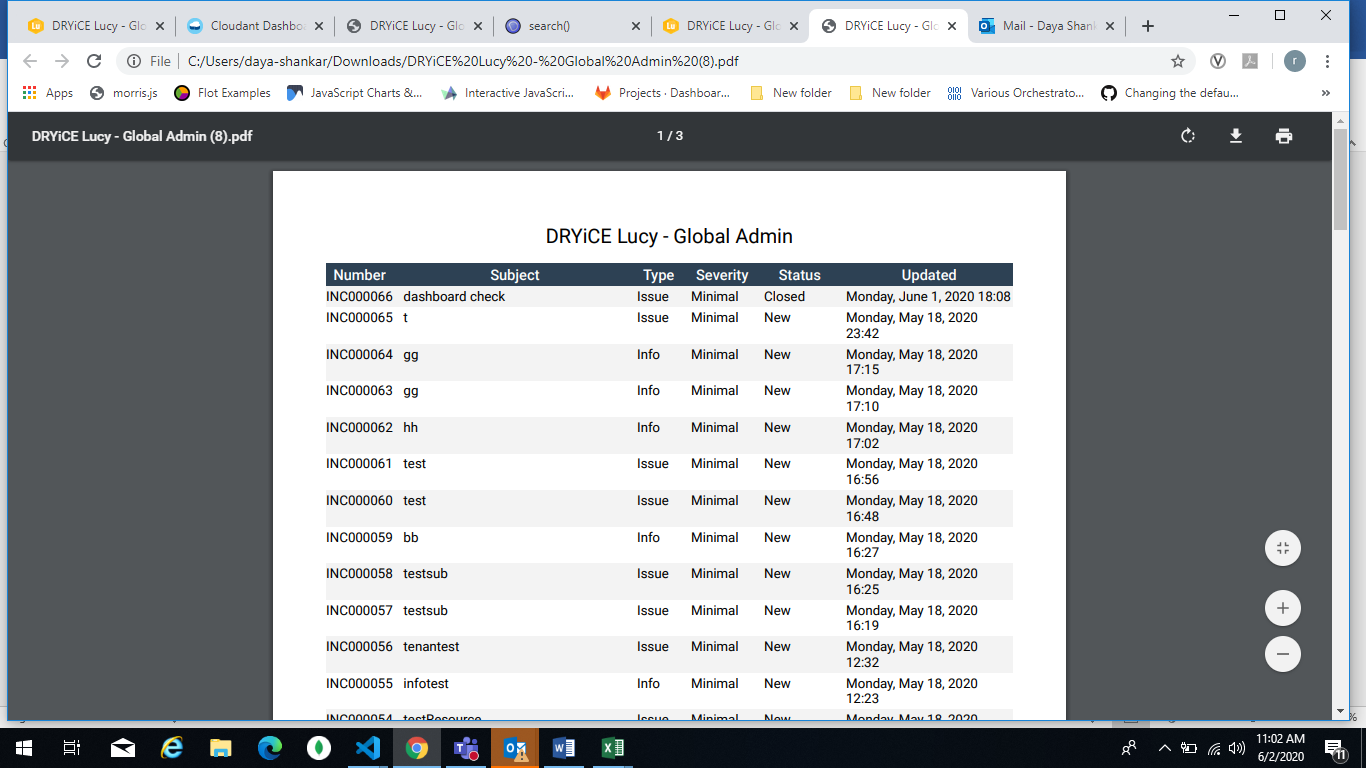
Task: Open the V extension icon
Action: click(x=1218, y=61)
